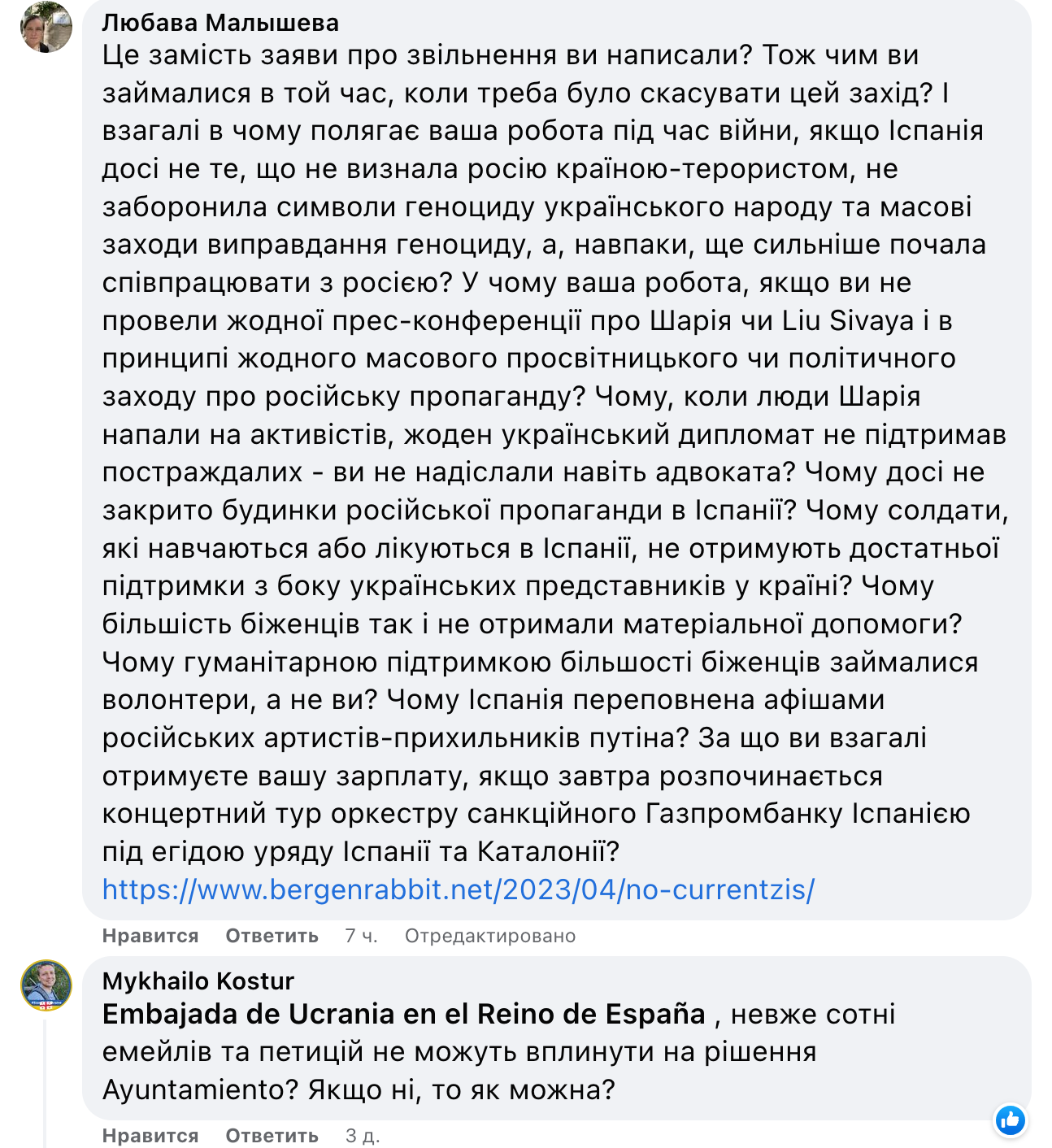Click the name Любава Малышева
The width and height of the screenshot is (1052, 1148).
(220, 23)
